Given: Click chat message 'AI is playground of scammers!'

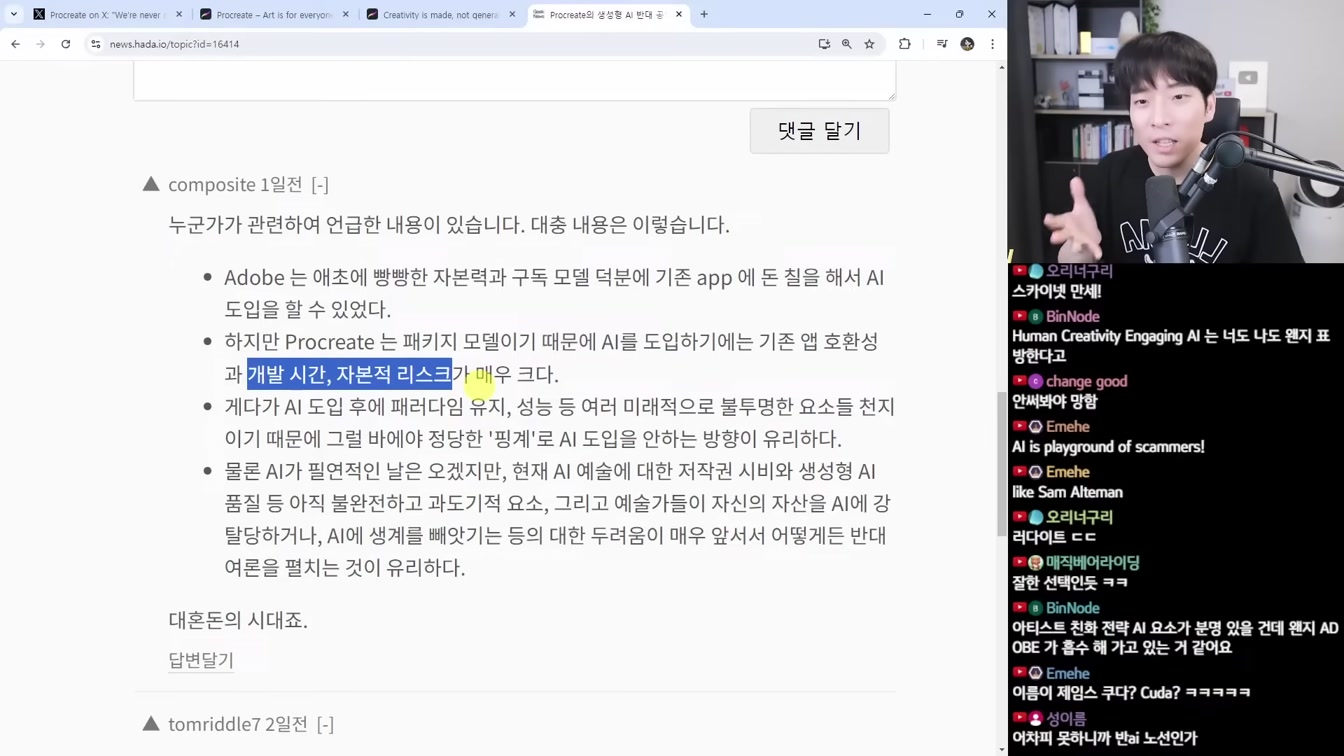Looking at the screenshot, I should [1108, 447].
